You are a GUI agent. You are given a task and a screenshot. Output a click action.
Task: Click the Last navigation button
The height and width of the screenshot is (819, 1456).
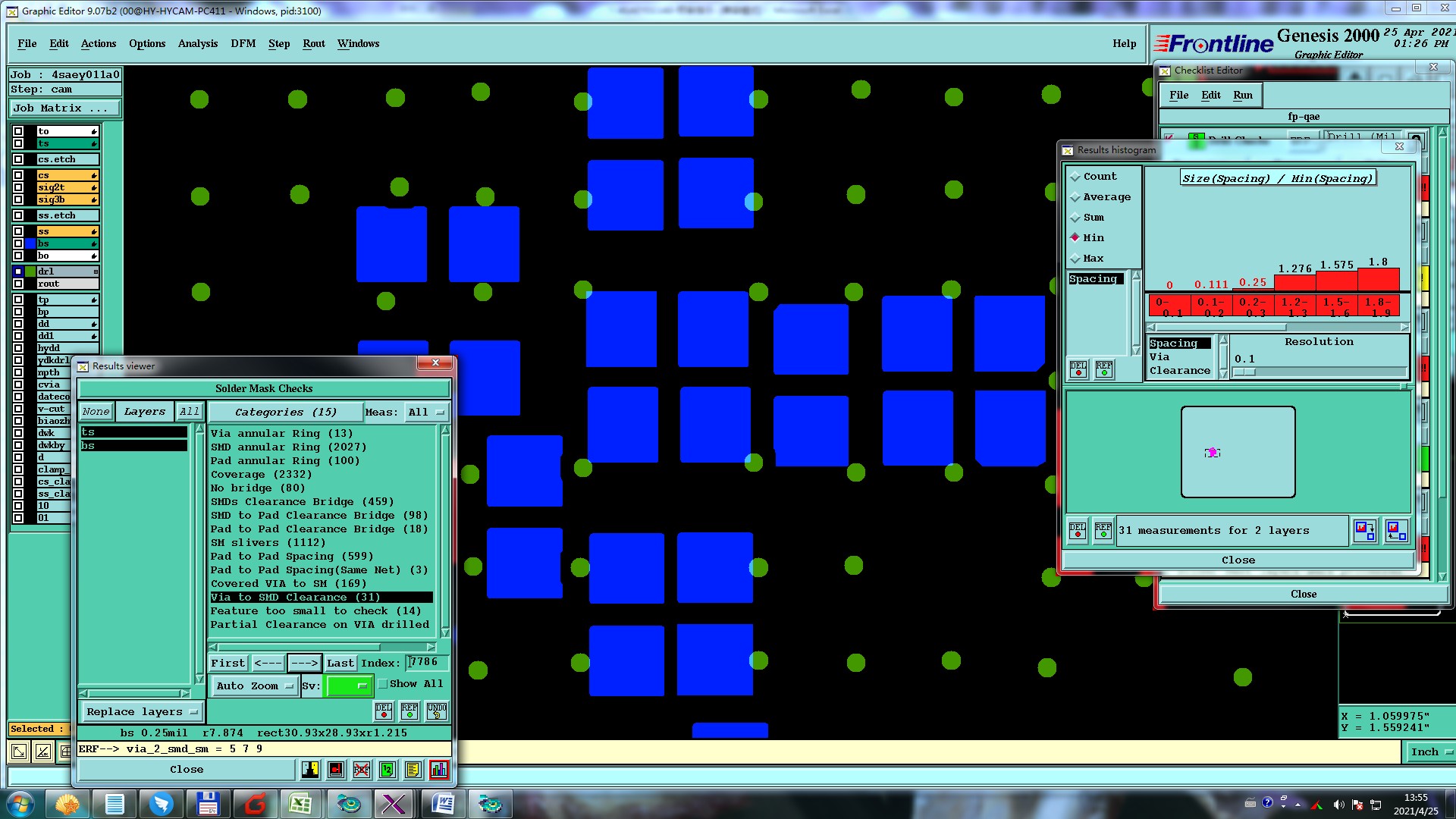tap(340, 664)
